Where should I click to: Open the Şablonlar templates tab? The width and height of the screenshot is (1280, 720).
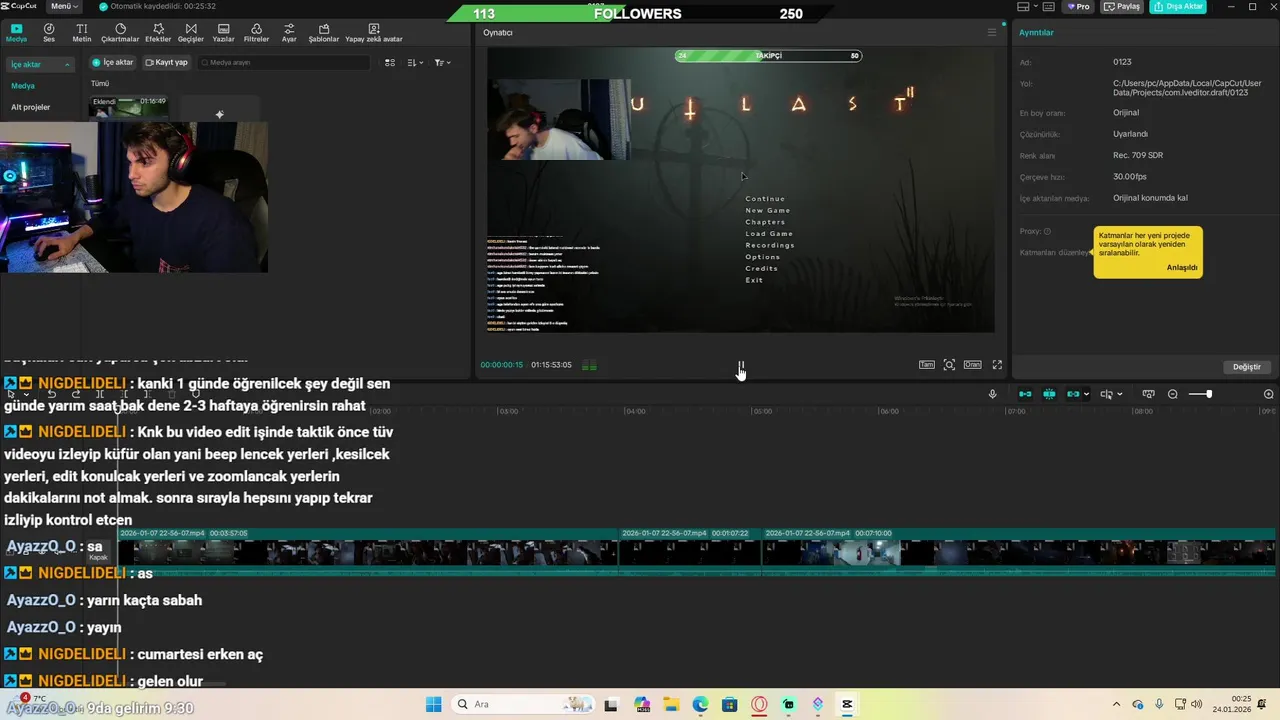click(x=323, y=33)
